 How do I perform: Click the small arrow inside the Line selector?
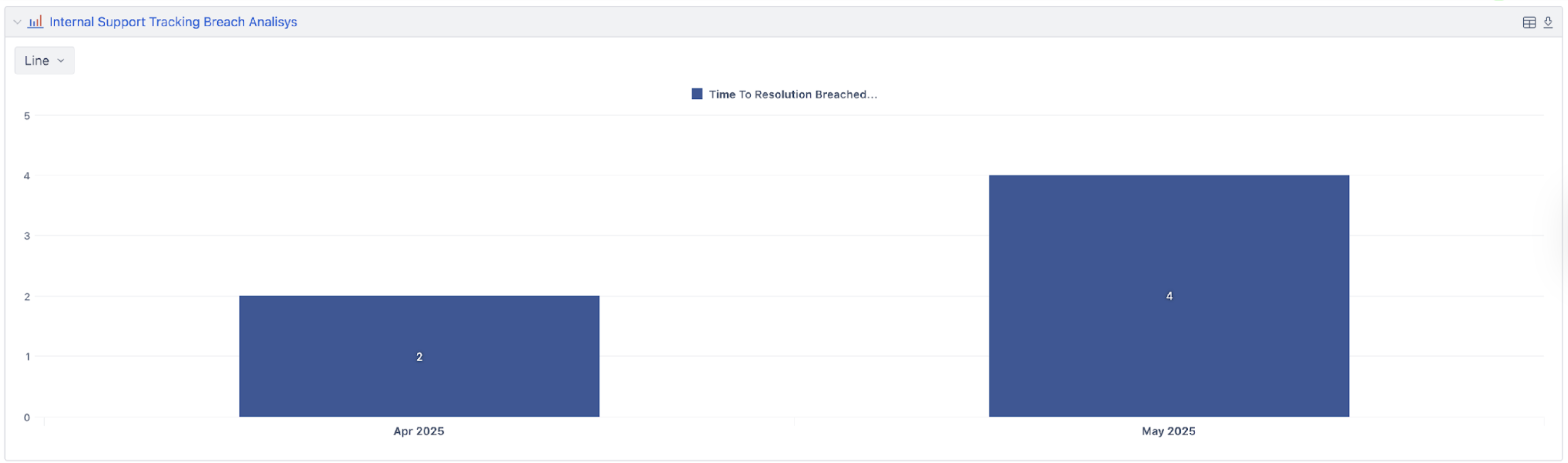[61, 60]
